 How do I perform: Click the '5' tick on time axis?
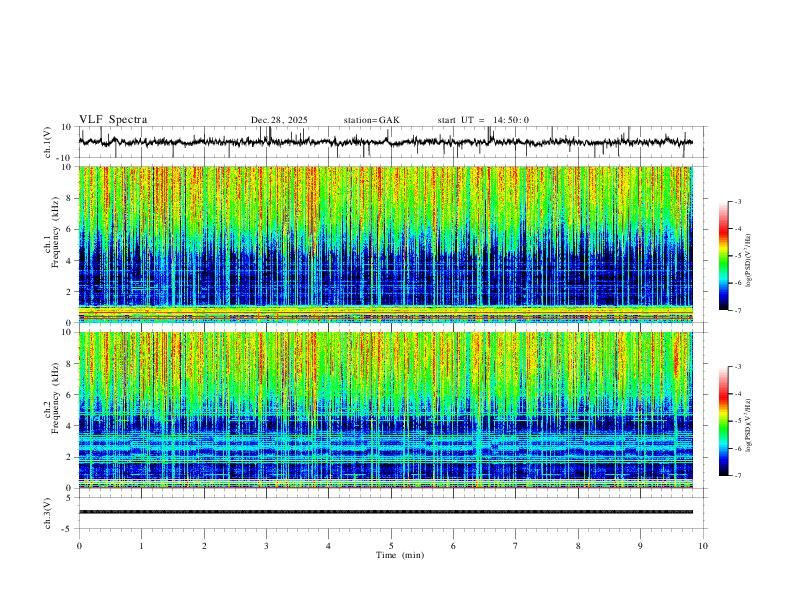point(391,546)
